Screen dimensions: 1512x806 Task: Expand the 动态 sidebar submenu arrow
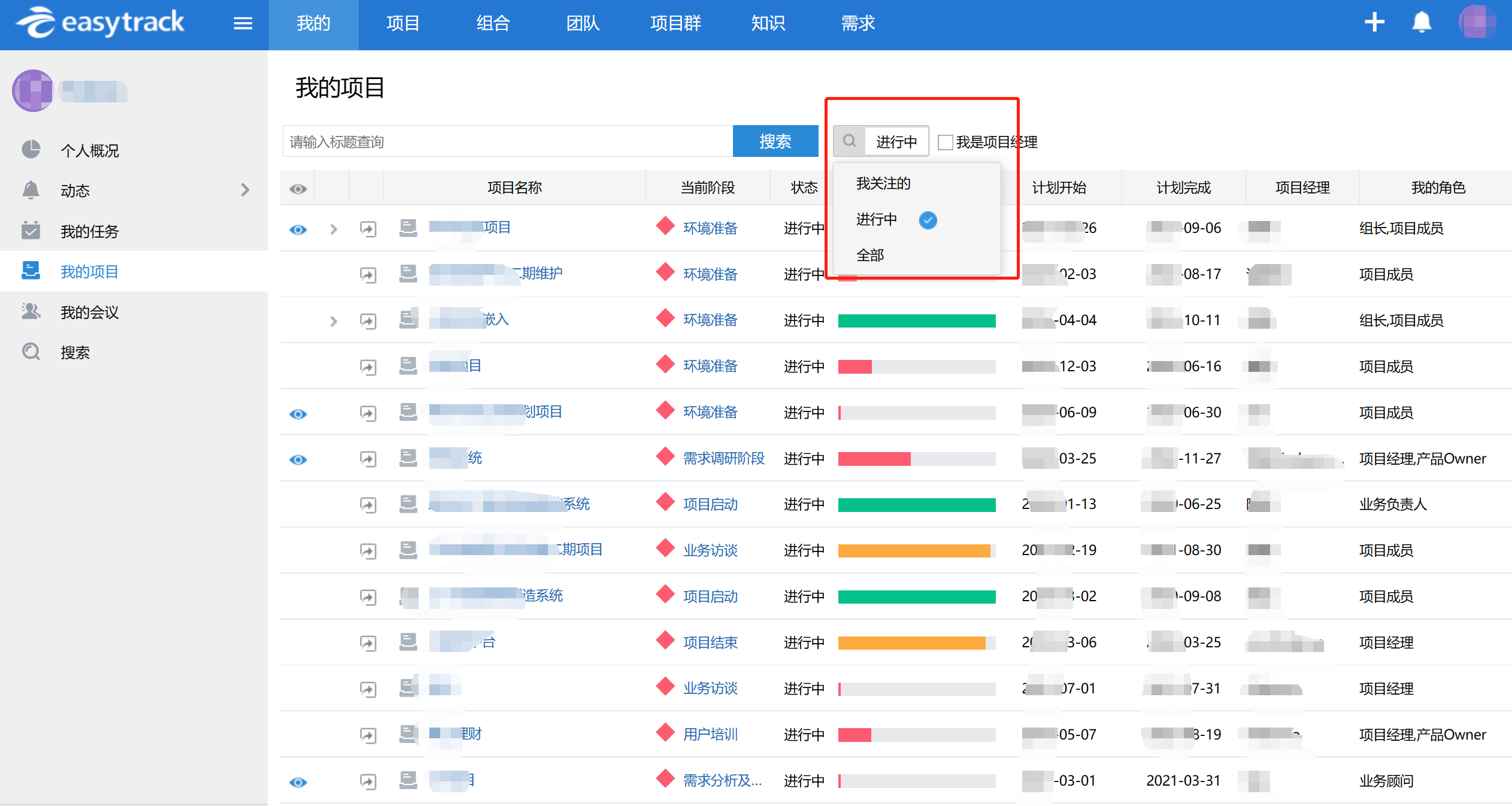(245, 190)
